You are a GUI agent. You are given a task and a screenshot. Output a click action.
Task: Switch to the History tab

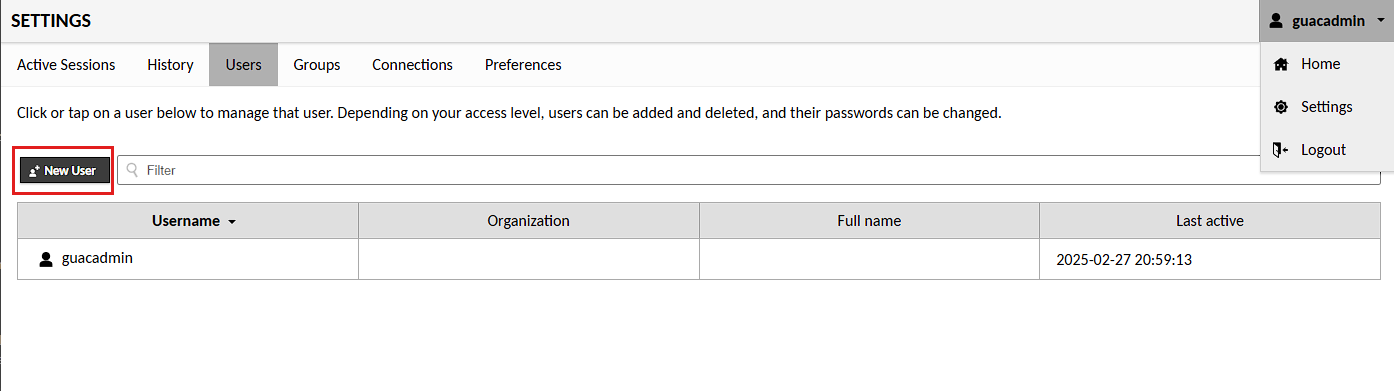click(170, 65)
